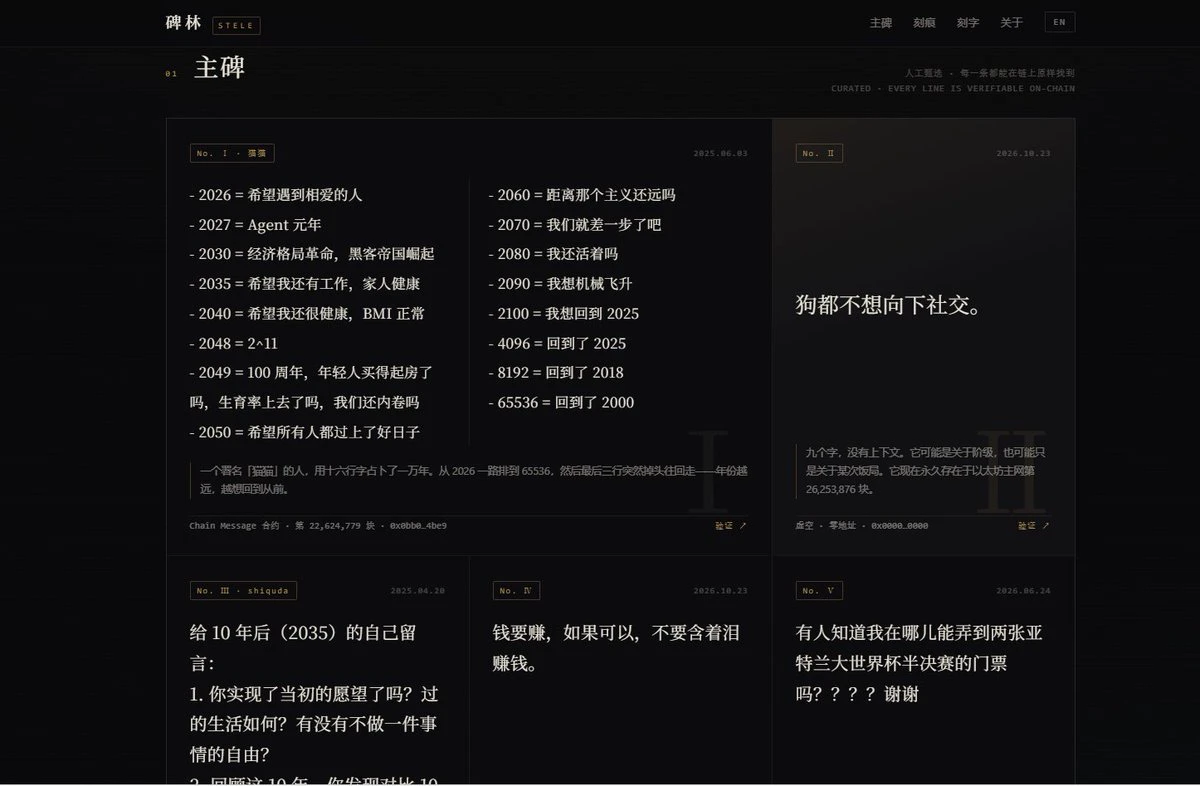Select the No. I · 猫猫 tag
1200x786 pixels.
pos(232,153)
